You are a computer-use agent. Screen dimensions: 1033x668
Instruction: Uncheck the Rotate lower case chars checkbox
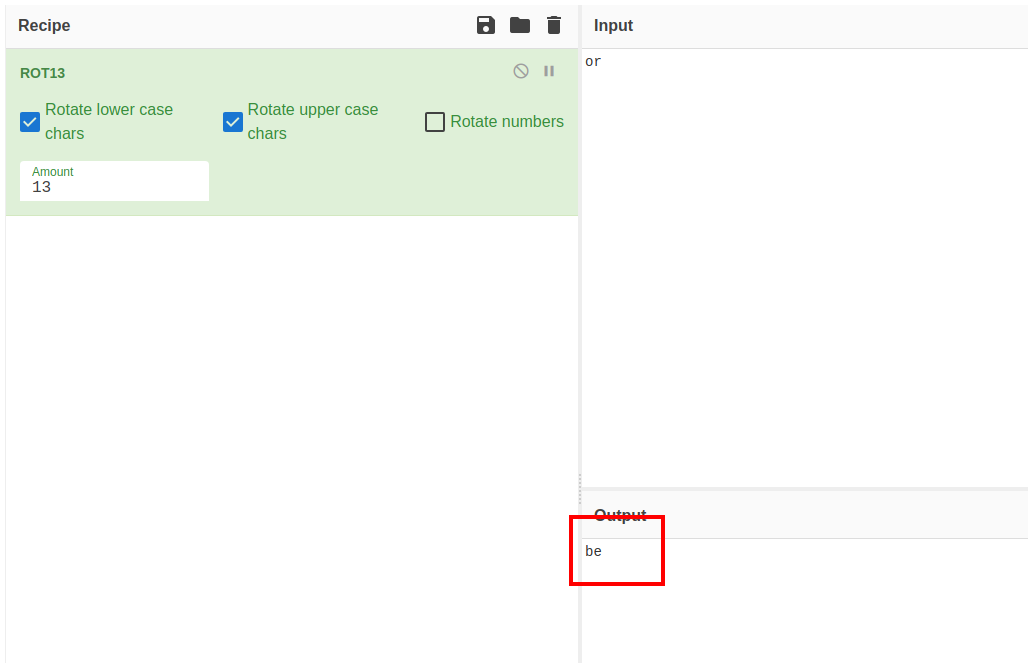(30, 122)
